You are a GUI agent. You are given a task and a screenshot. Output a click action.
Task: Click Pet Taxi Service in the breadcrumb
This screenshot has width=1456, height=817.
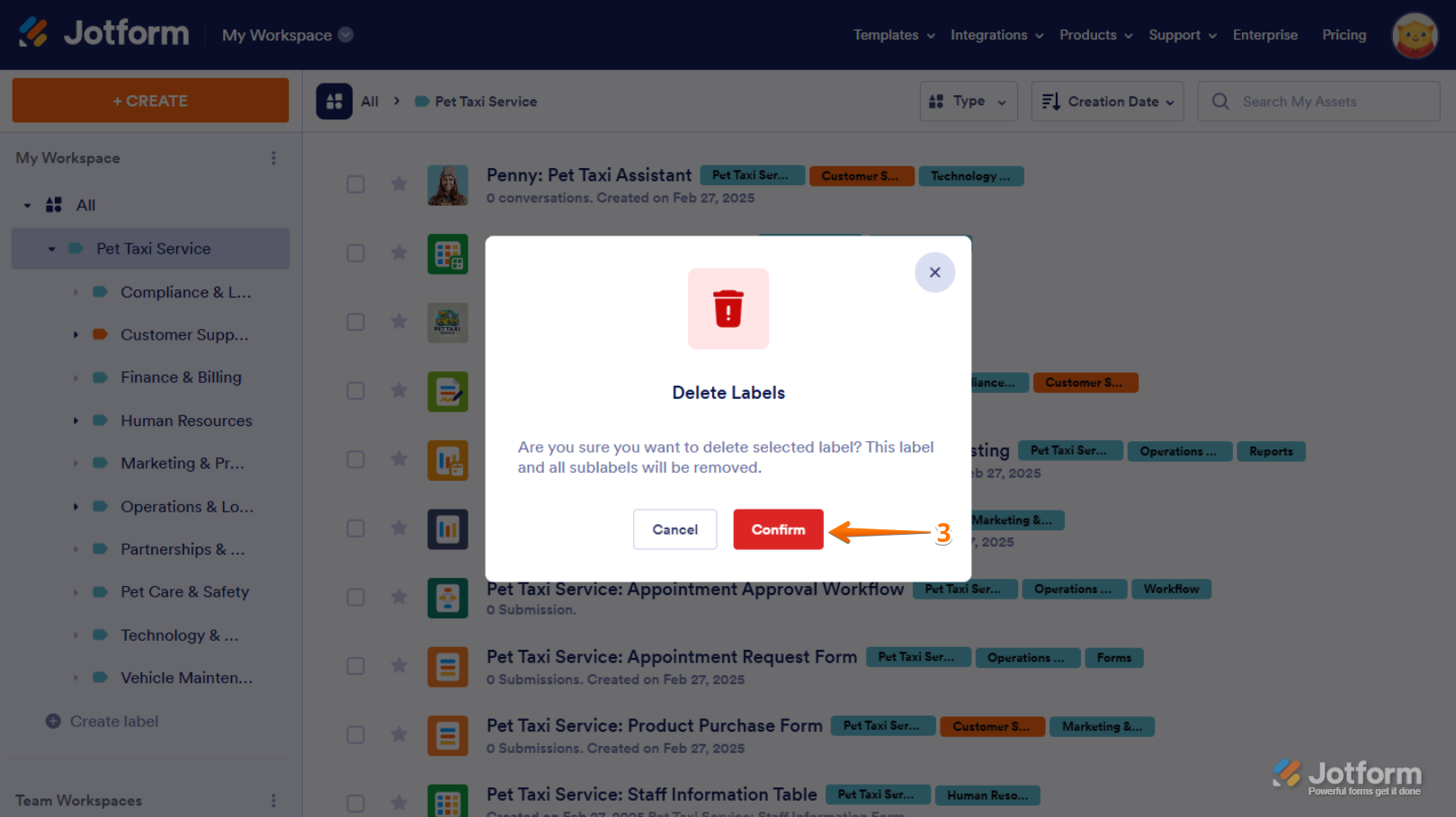pyautogui.click(x=486, y=102)
